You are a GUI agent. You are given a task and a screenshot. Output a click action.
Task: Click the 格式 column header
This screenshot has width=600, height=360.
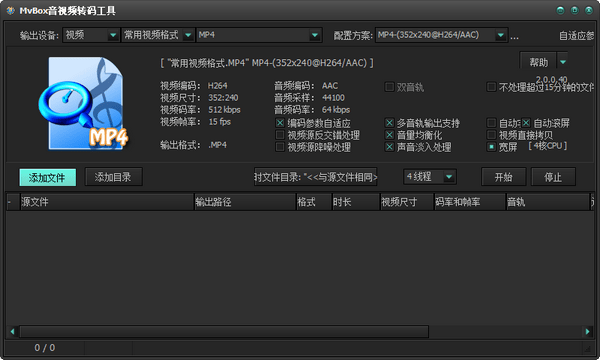pyautogui.click(x=314, y=202)
